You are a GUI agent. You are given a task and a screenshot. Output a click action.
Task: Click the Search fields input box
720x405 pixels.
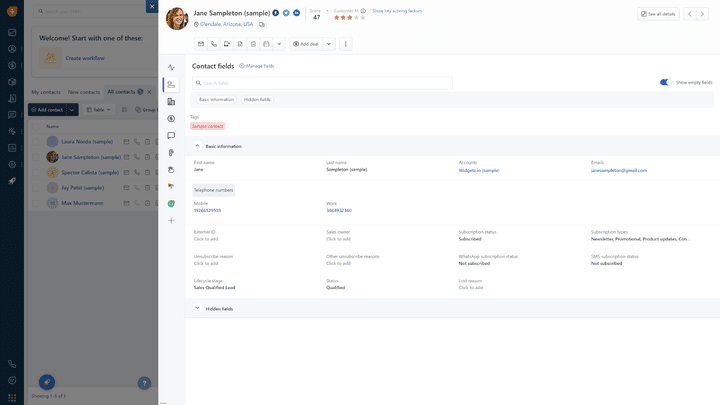tap(322, 83)
